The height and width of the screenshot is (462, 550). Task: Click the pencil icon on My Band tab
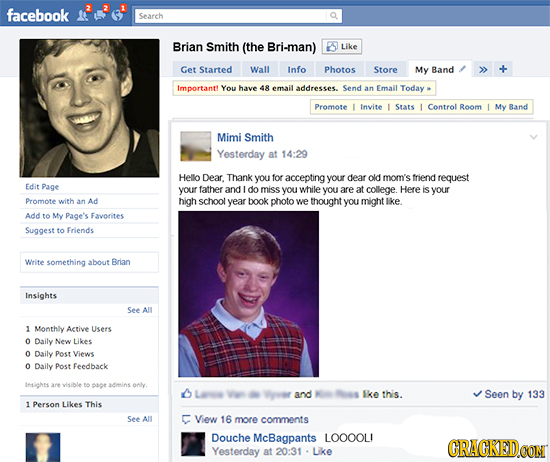(463, 69)
